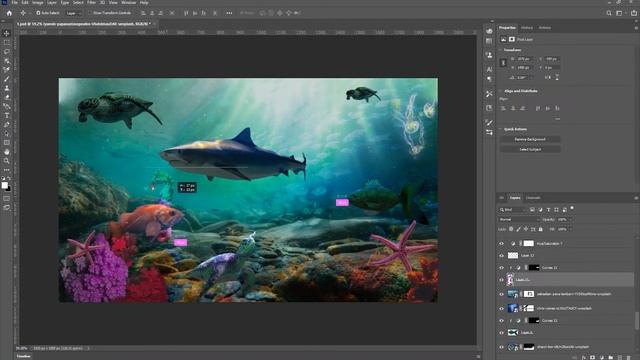Filter layers for type layers icon
The image size is (640, 360).
point(548,209)
